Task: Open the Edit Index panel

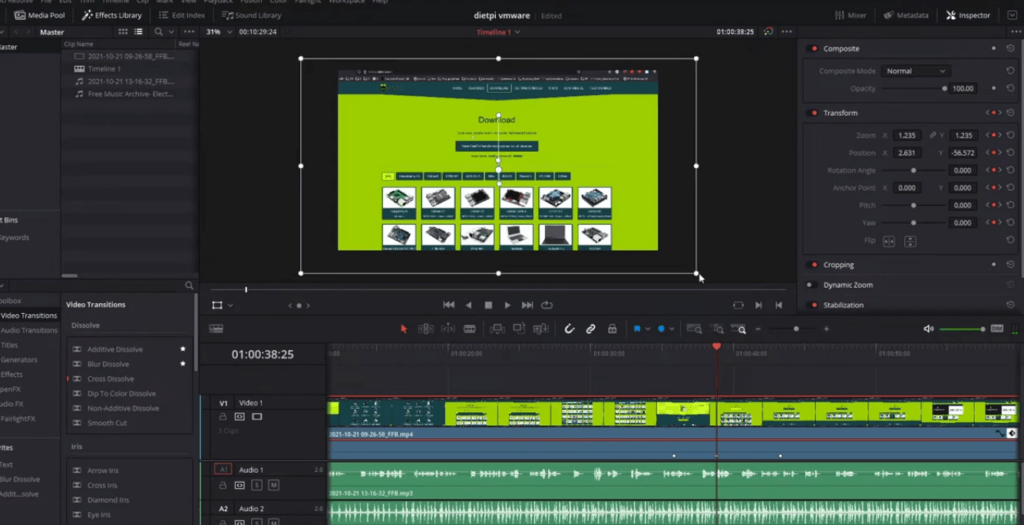Action: [x=181, y=15]
